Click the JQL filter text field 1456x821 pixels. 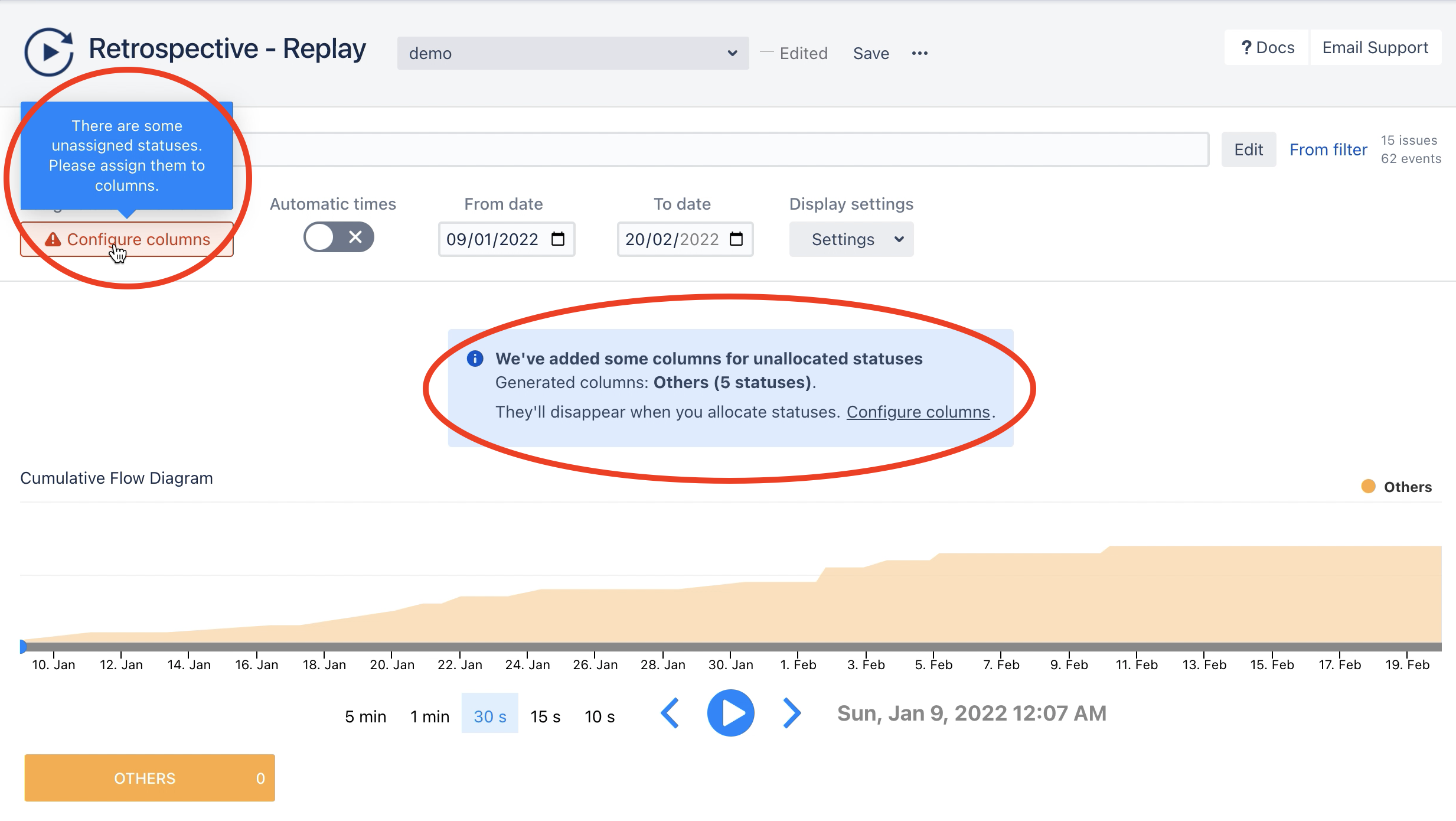(x=720, y=149)
